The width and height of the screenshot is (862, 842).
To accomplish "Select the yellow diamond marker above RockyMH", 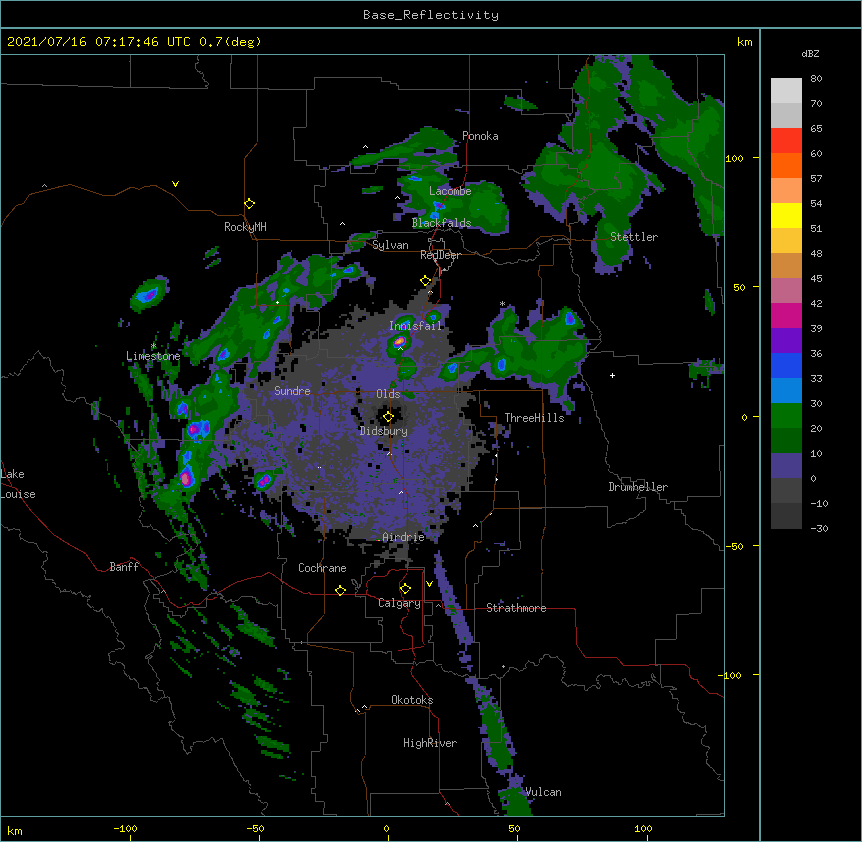I will (250, 204).
